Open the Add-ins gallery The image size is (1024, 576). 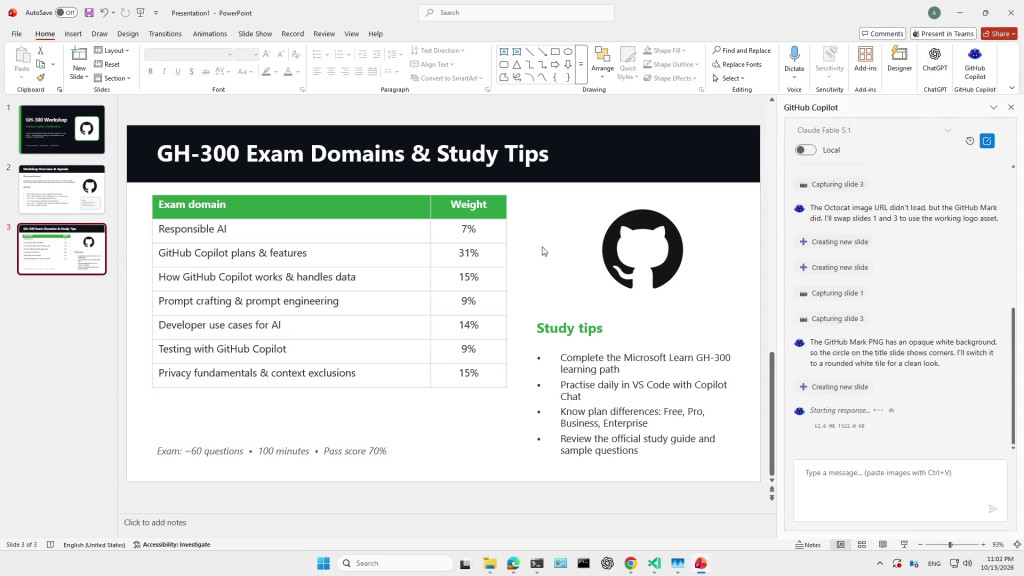point(865,59)
